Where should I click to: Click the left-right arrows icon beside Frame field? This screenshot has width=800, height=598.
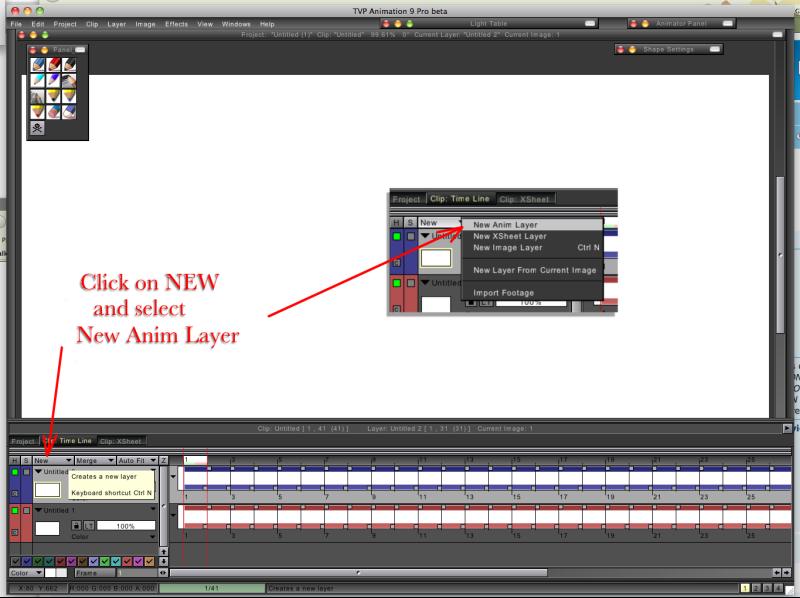[163, 573]
